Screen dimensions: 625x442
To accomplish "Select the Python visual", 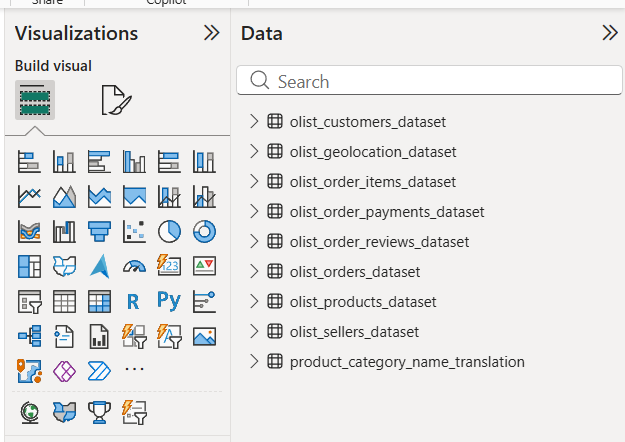I will pos(169,301).
